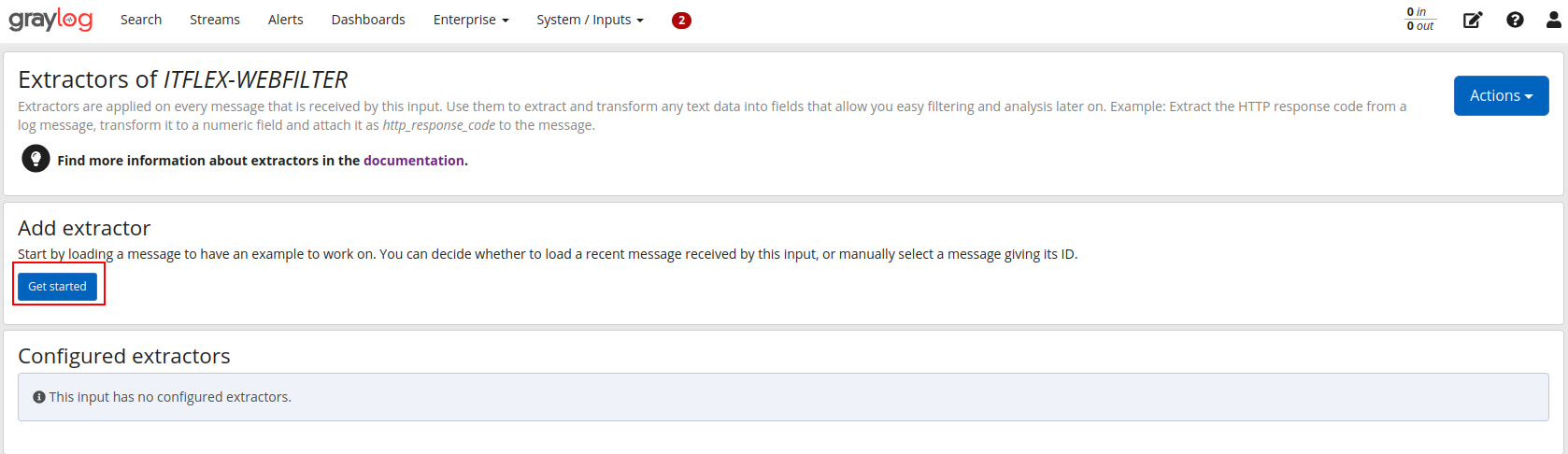Follow the documentation link
1568x454 pixels.
[x=414, y=161]
